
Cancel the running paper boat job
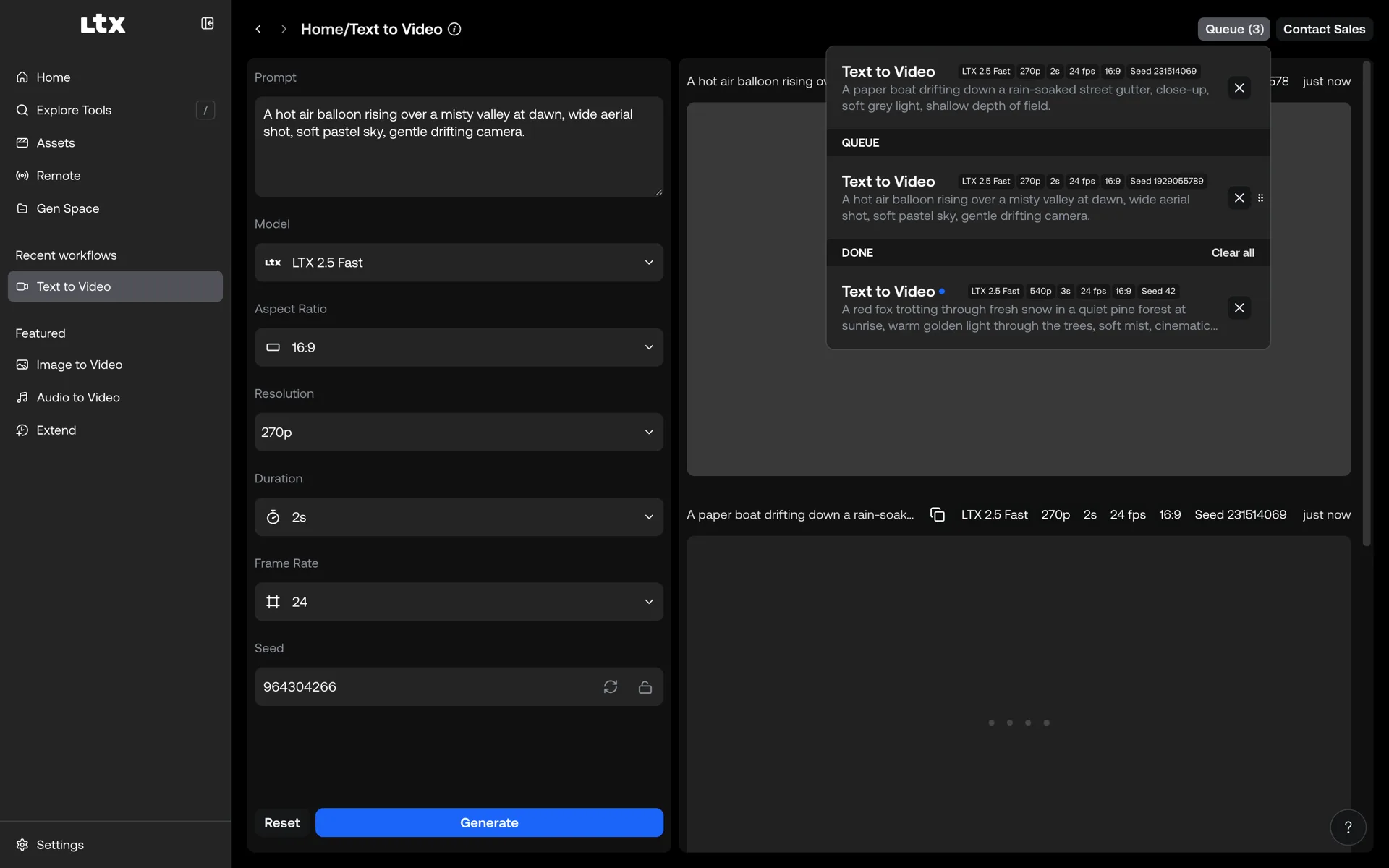coord(1239,88)
